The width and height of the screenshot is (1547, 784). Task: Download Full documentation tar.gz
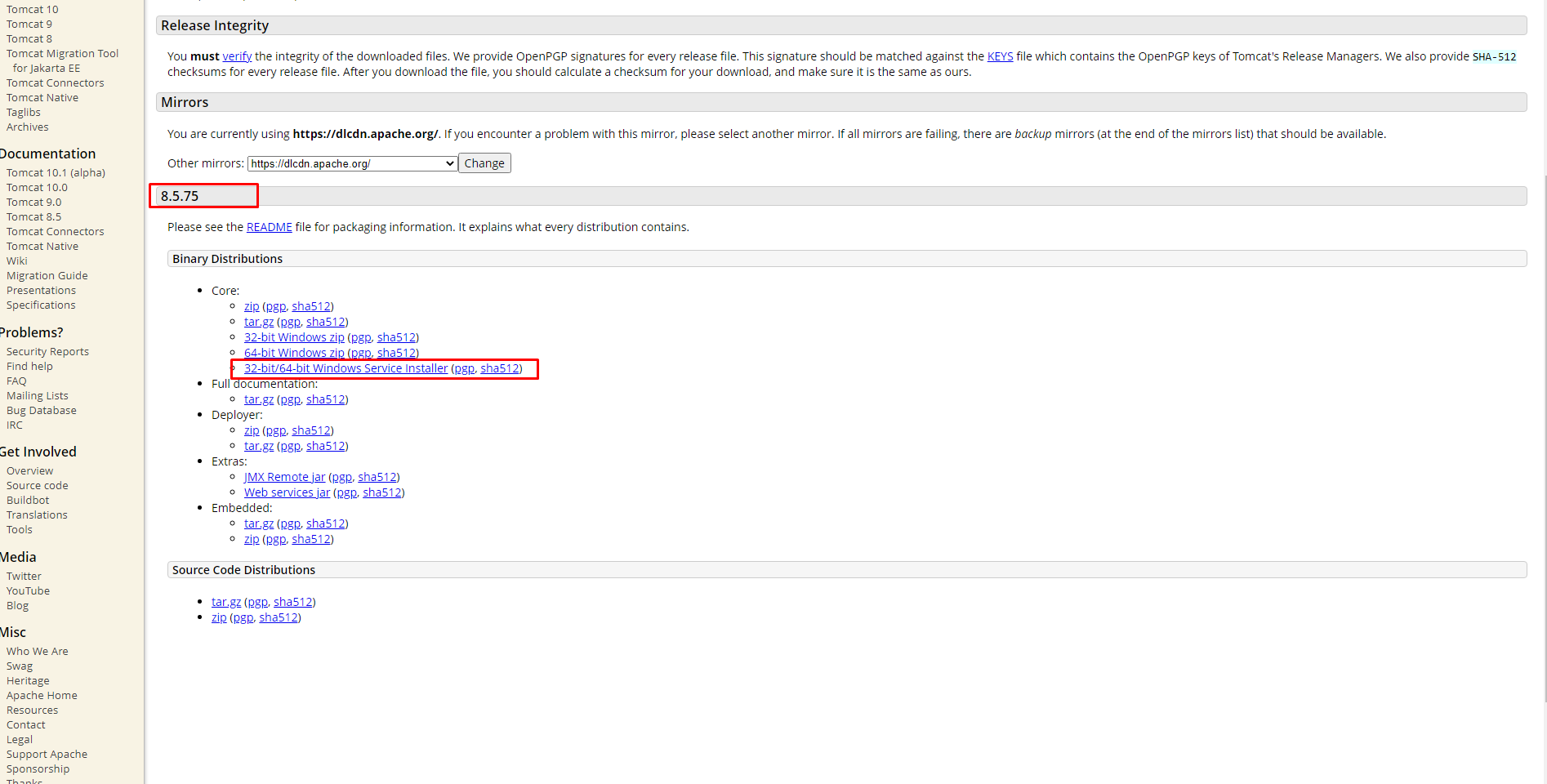(259, 399)
